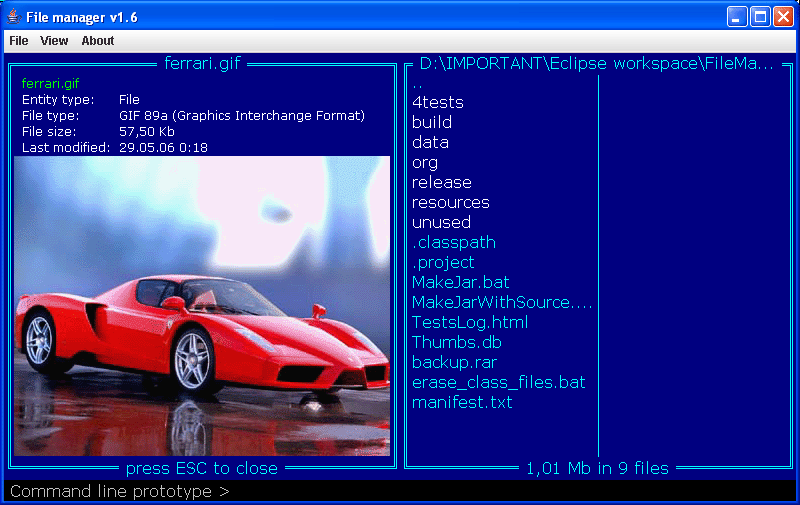
Task: Select the org folder
Action: click(425, 163)
